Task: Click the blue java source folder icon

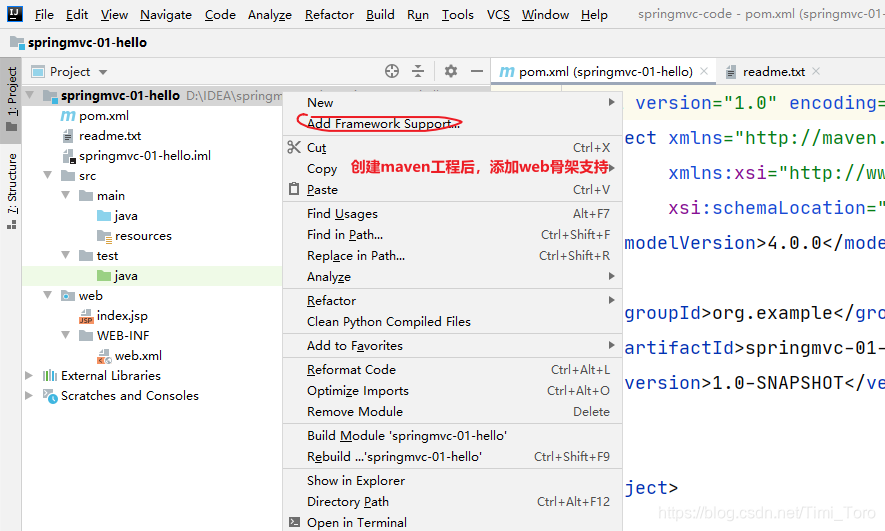Action: tap(104, 216)
